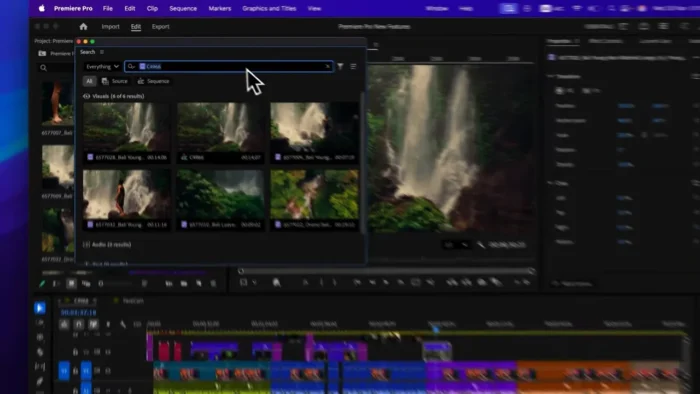Switch Project panel to list view
The image size is (700, 394).
pos(56,283)
